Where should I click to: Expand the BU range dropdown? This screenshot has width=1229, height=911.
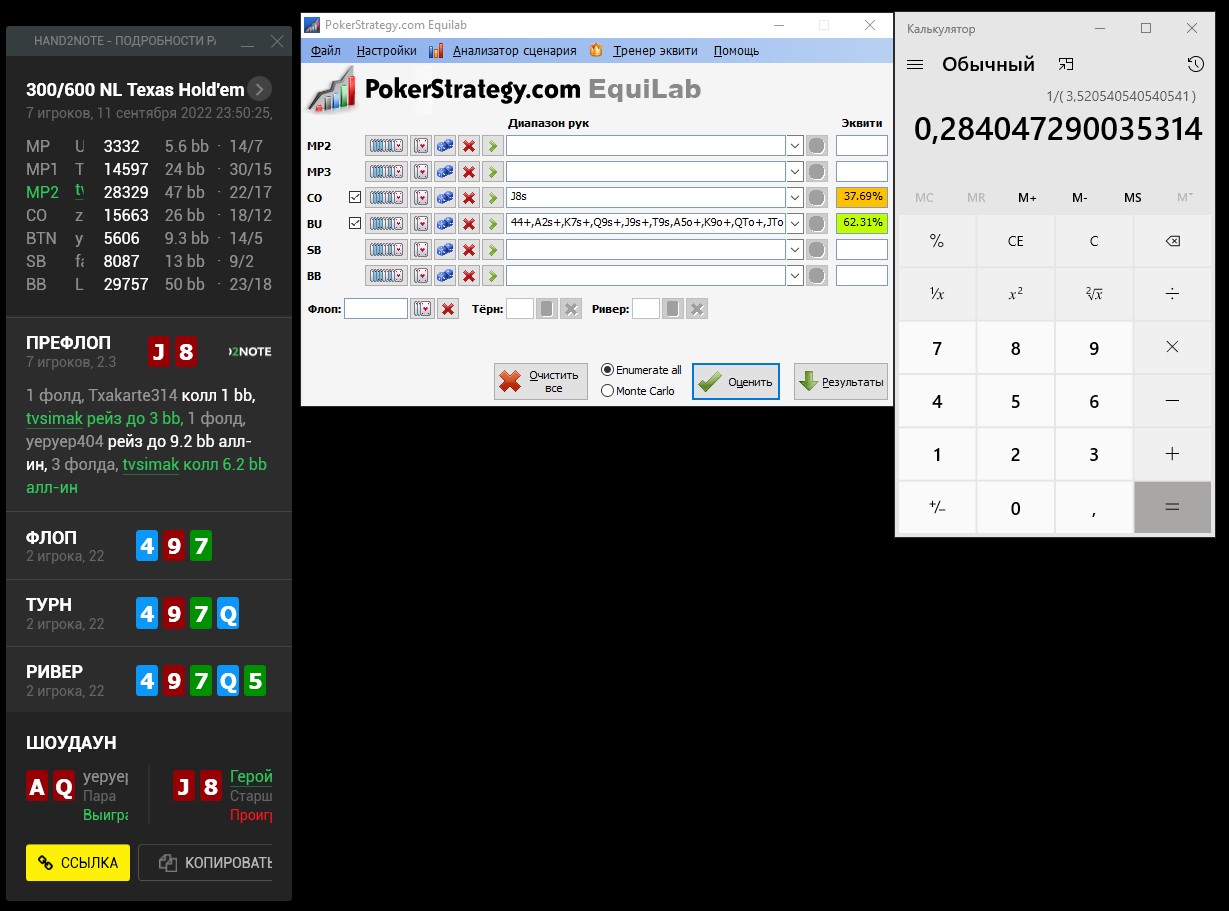(795, 223)
